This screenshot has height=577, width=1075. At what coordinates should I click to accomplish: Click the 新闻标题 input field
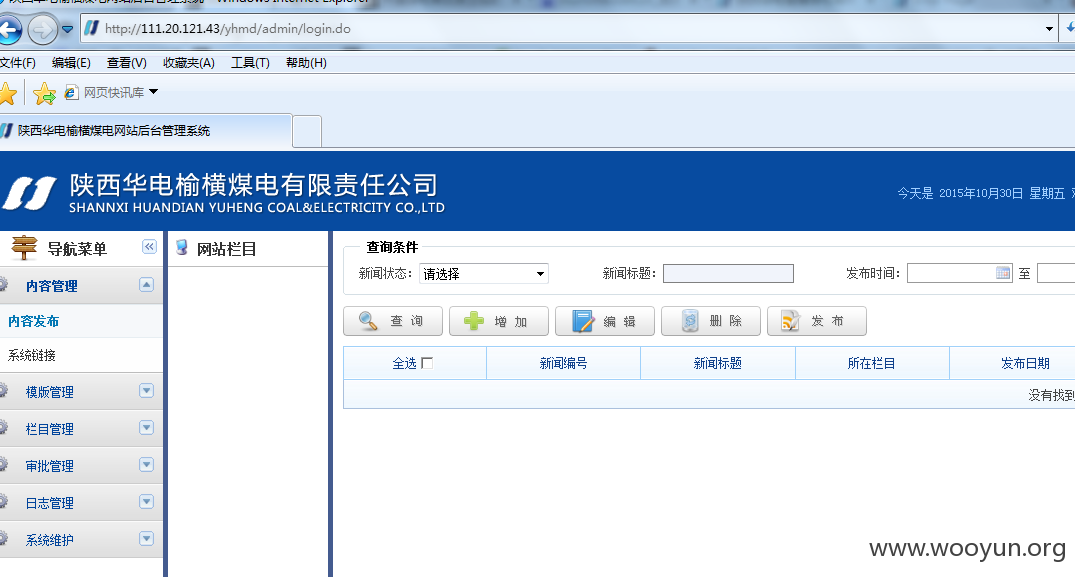pos(728,273)
